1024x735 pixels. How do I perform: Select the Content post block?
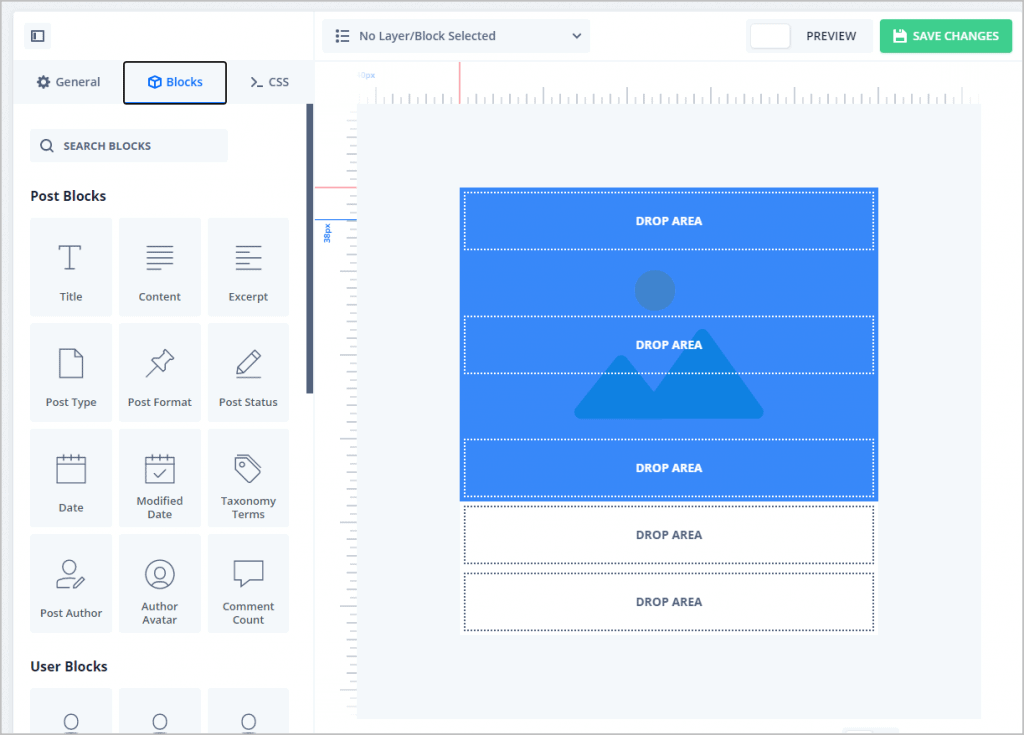[160, 267]
